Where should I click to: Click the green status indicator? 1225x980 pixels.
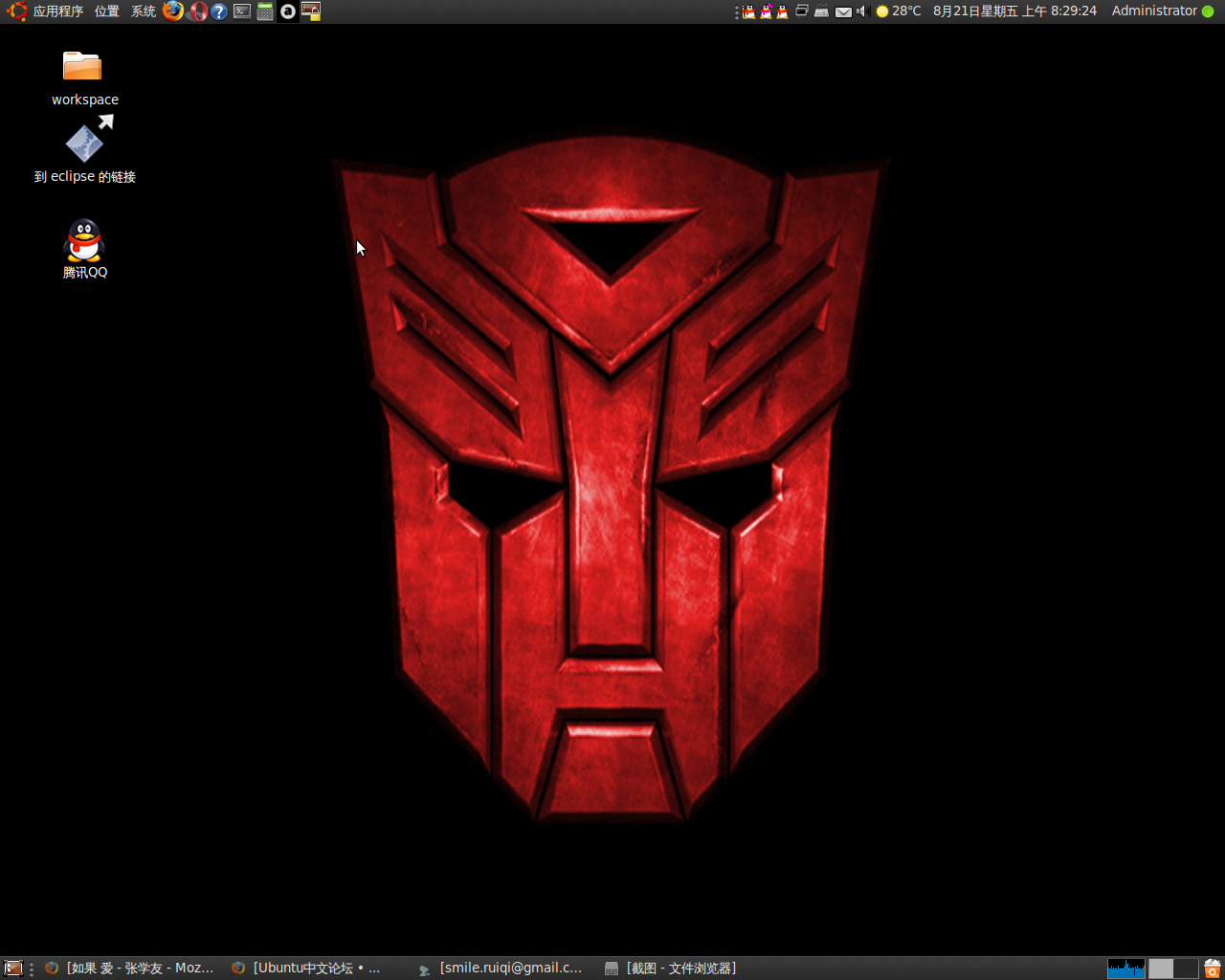[x=1208, y=11]
